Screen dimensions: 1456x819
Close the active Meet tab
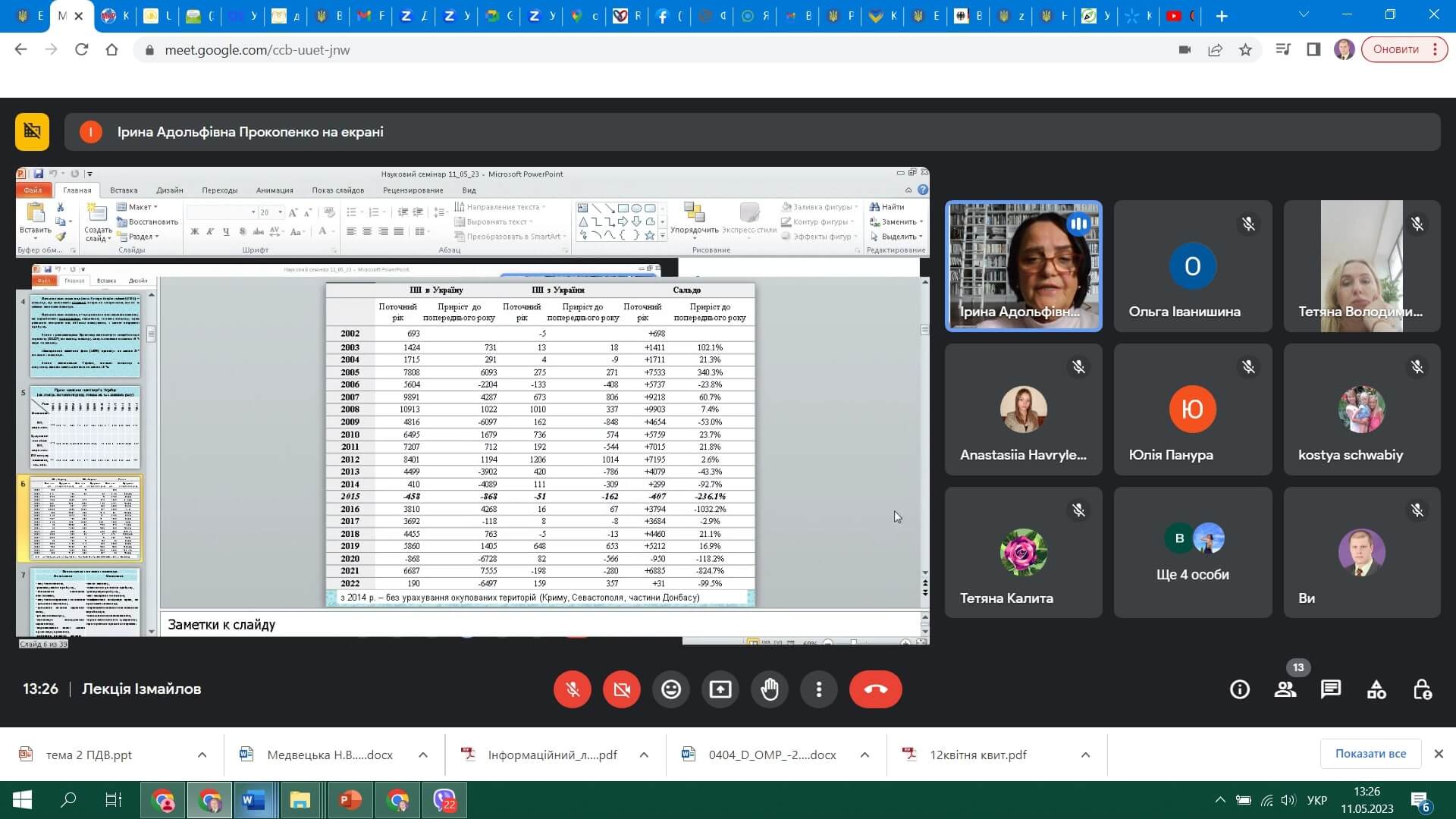[79, 16]
